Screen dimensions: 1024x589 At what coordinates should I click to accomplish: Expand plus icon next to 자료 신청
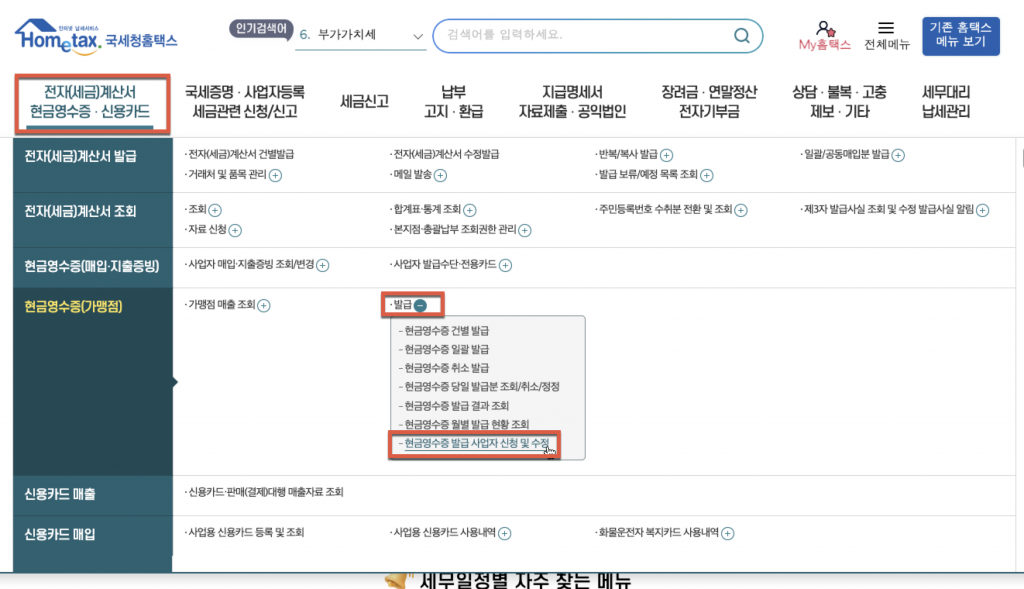click(235, 230)
